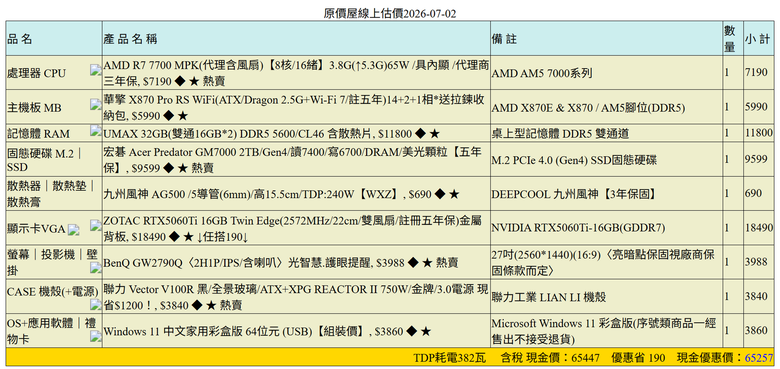Select the AMD R7 7700 MPK product name
Screen dimensions: 780x369
[295, 73]
